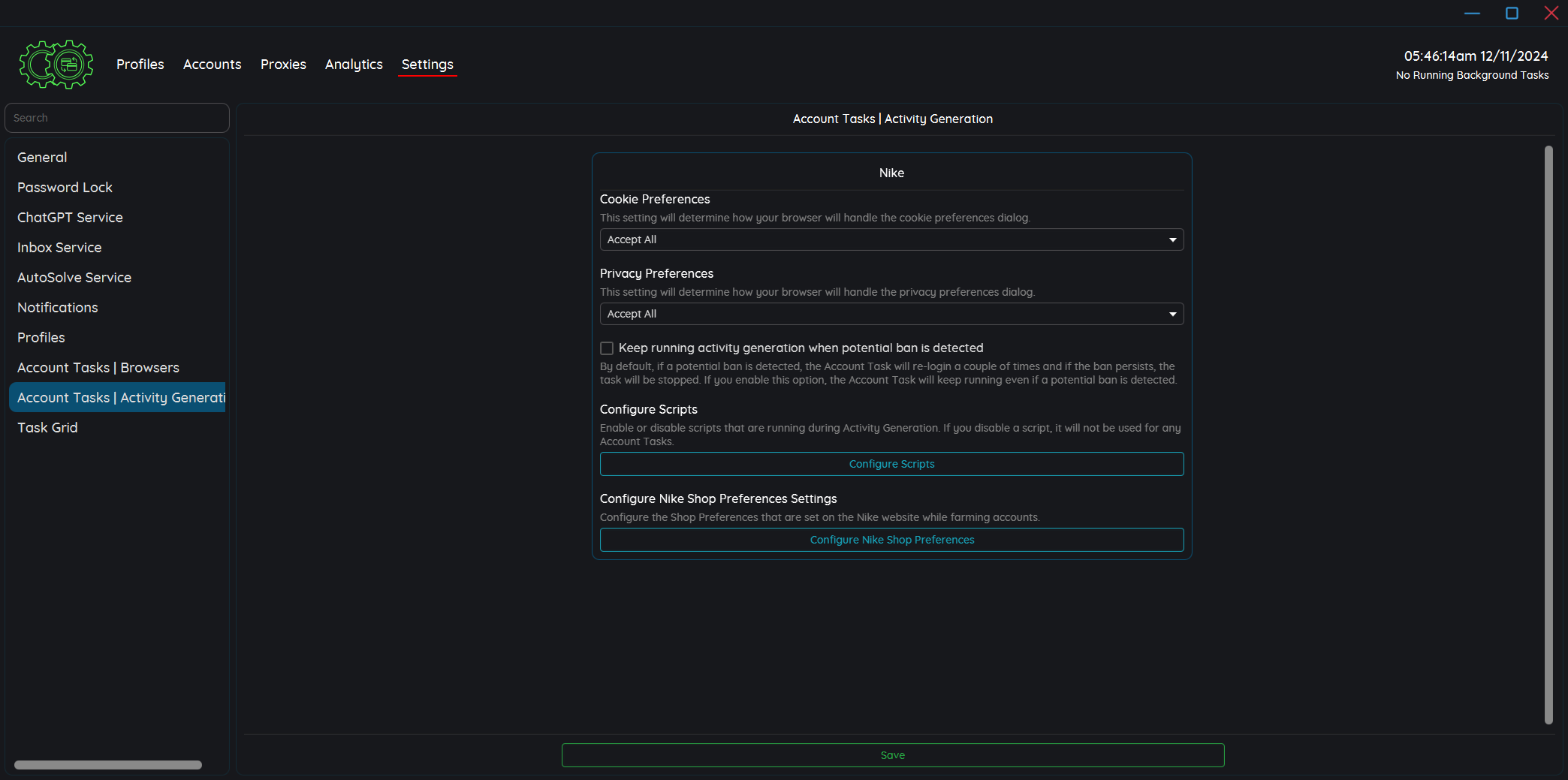
Task: Click the green gear app logo
Action: tap(56, 65)
